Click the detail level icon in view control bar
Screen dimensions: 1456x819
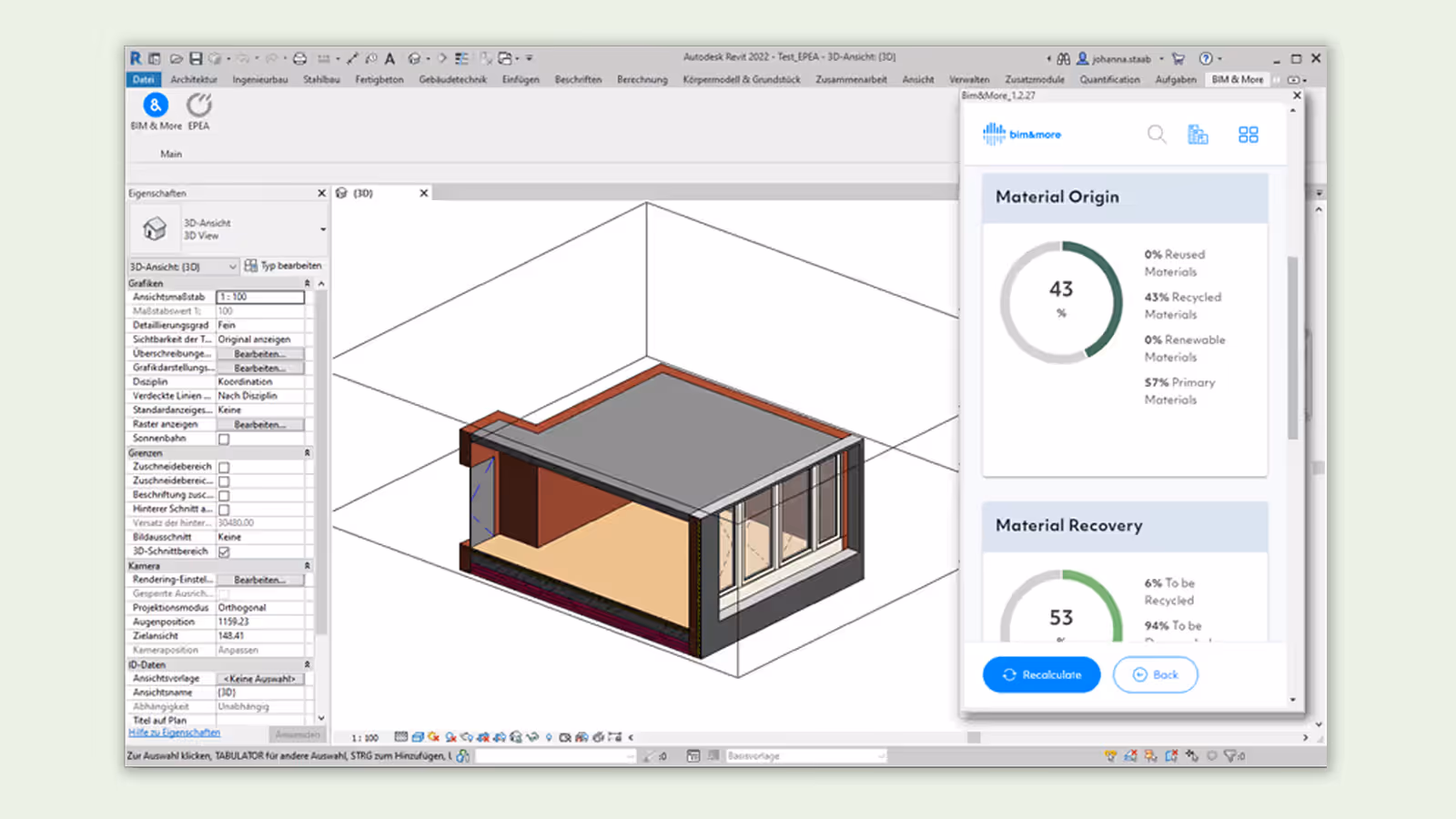pos(401,737)
